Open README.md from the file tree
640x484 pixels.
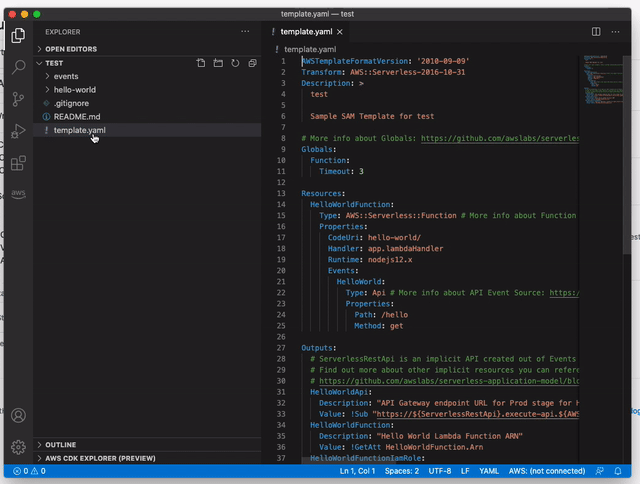click(x=76, y=117)
